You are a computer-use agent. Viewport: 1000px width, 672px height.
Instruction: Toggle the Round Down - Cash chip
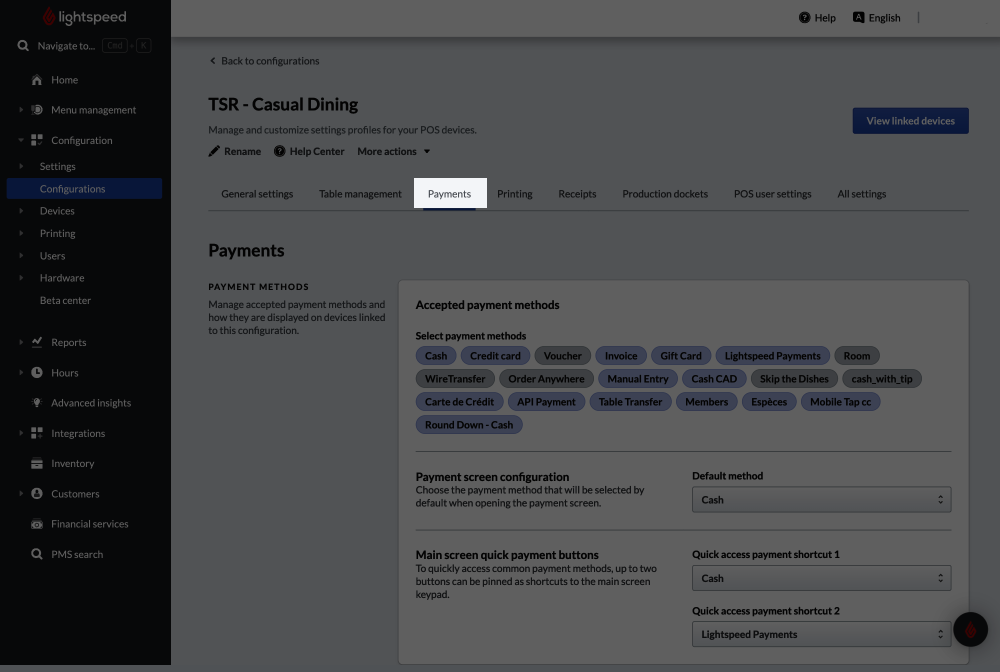point(469,425)
